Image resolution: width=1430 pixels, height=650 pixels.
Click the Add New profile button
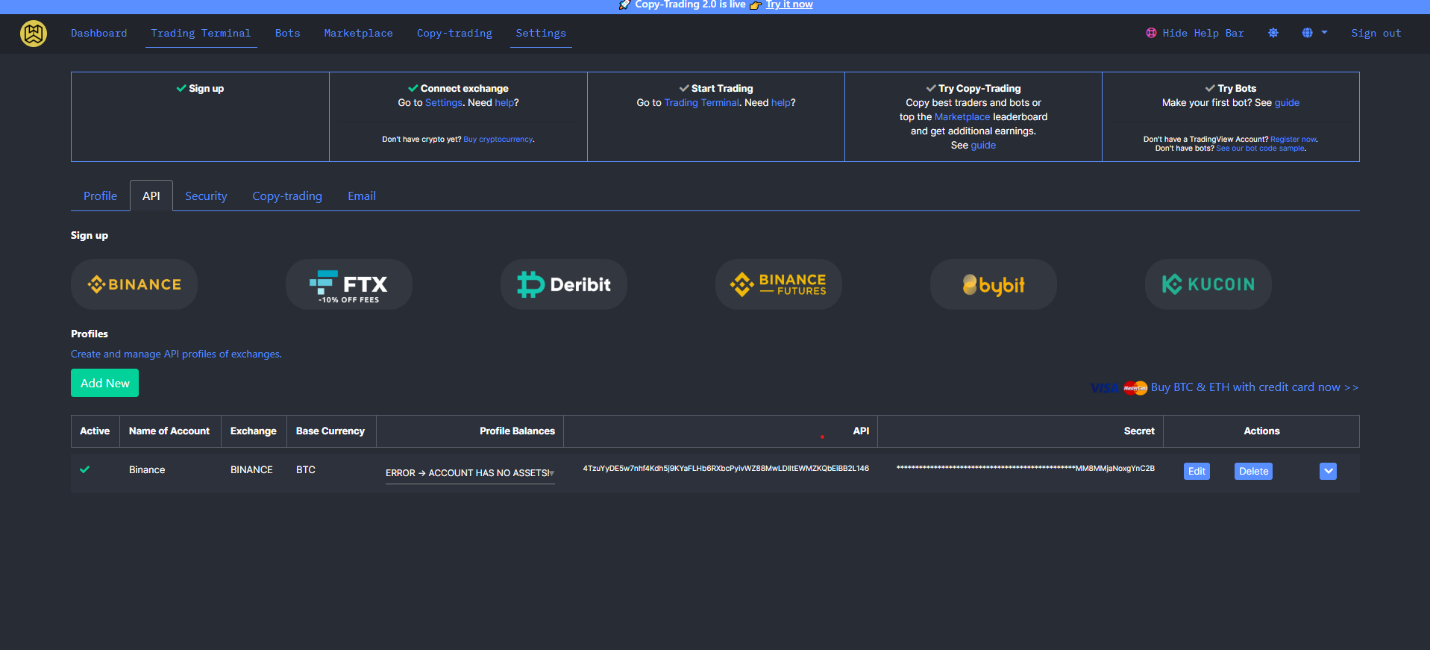tap(105, 383)
